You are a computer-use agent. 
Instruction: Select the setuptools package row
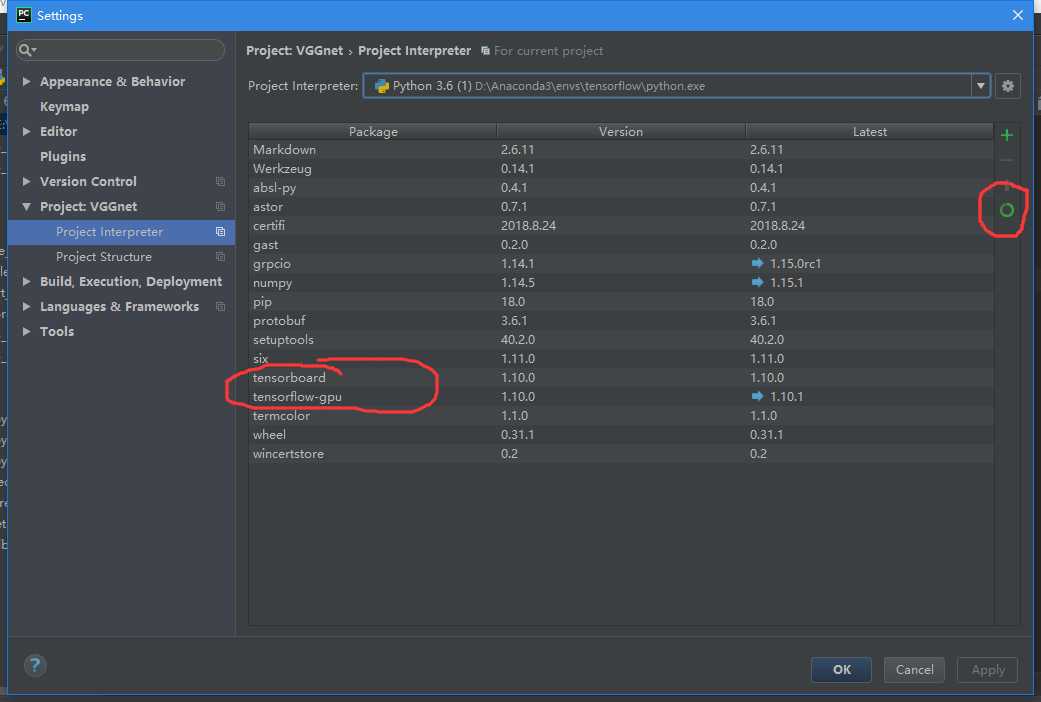pos(621,339)
